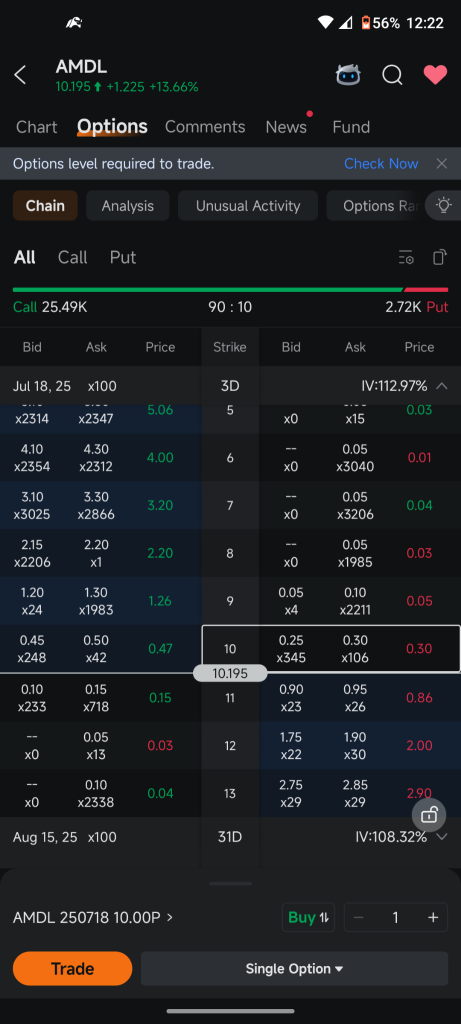Open search with magnifier icon
The image size is (461, 1024).
392,75
